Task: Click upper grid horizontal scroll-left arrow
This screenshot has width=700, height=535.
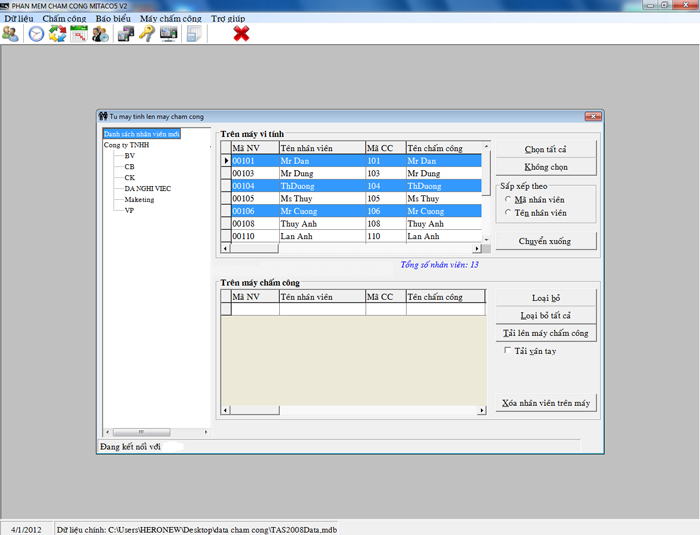Action: pyautogui.click(x=225, y=248)
